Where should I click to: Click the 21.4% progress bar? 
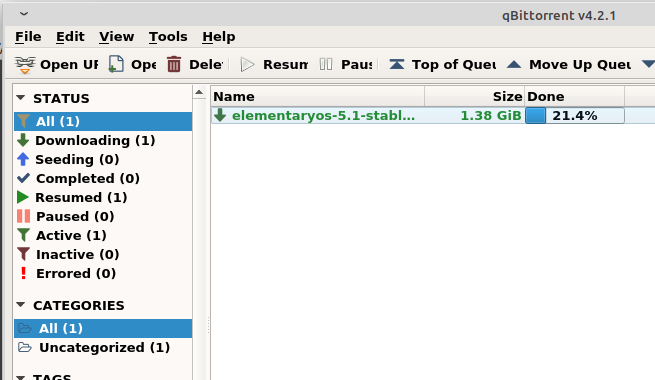tap(575, 116)
